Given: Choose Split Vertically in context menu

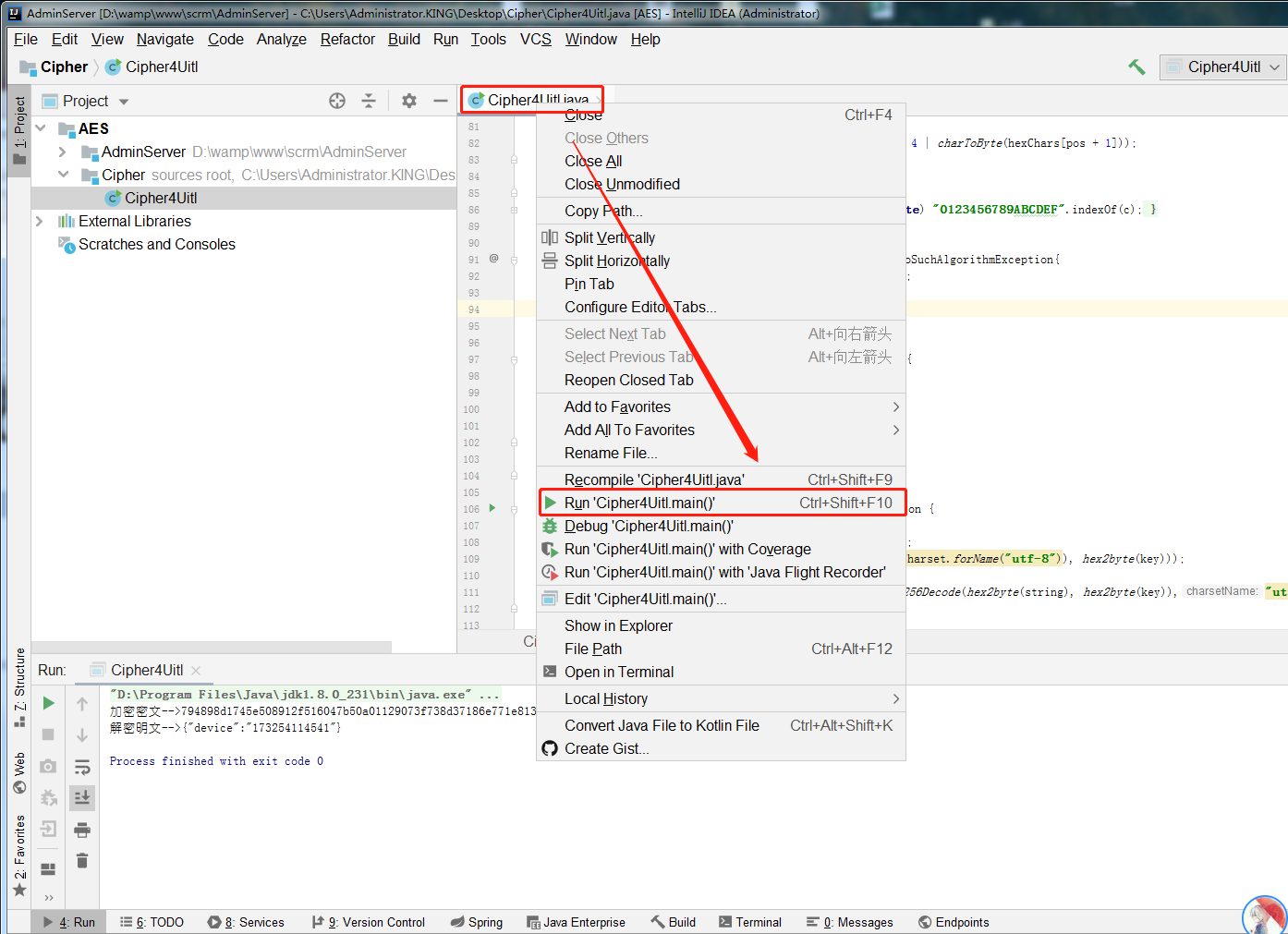Looking at the screenshot, I should 721,237.
